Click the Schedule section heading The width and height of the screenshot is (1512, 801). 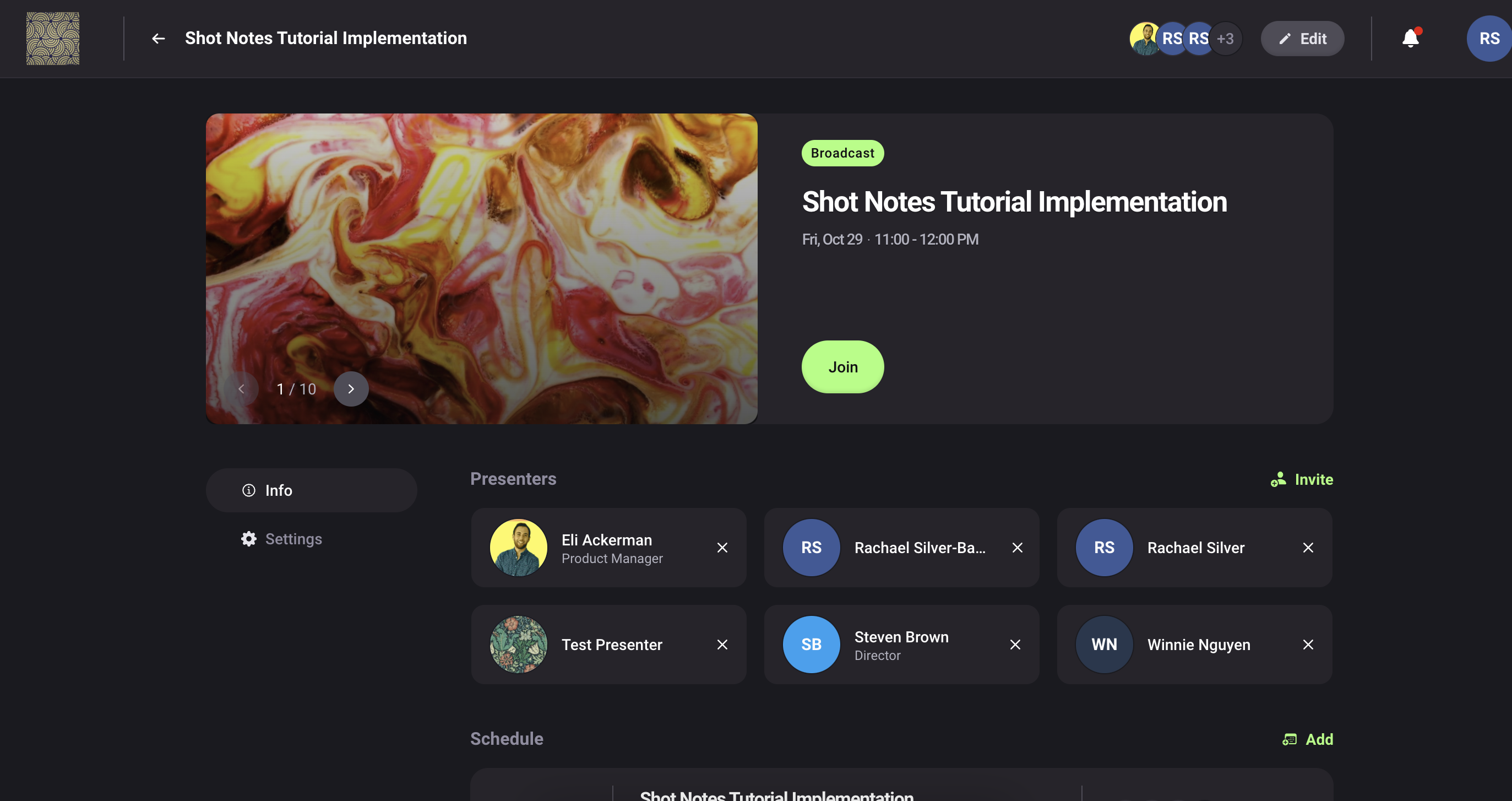tap(507, 739)
